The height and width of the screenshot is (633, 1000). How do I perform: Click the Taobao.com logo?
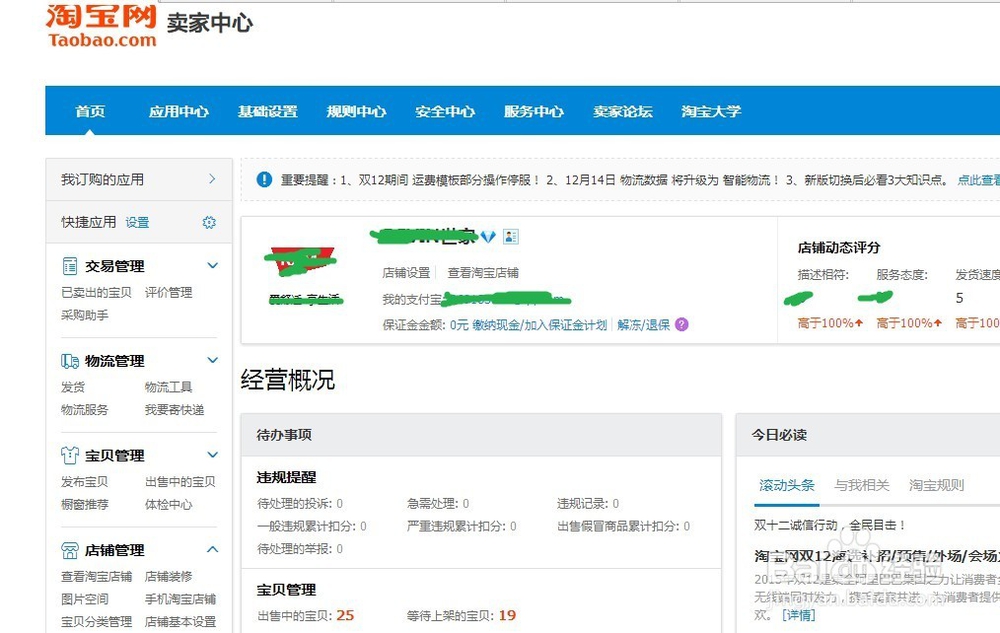coord(101,25)
